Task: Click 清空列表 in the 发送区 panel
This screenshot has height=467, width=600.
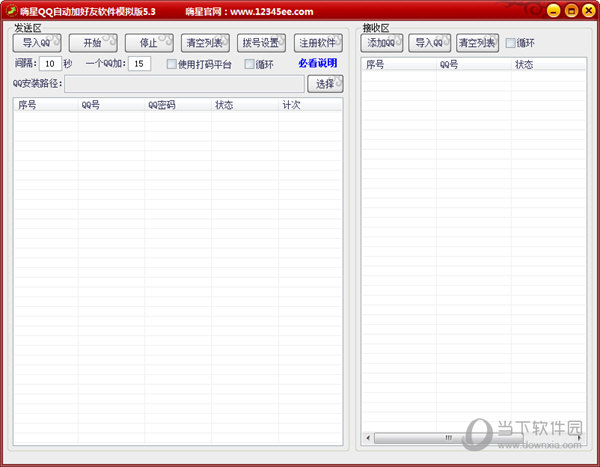Action: click(204, 43)
